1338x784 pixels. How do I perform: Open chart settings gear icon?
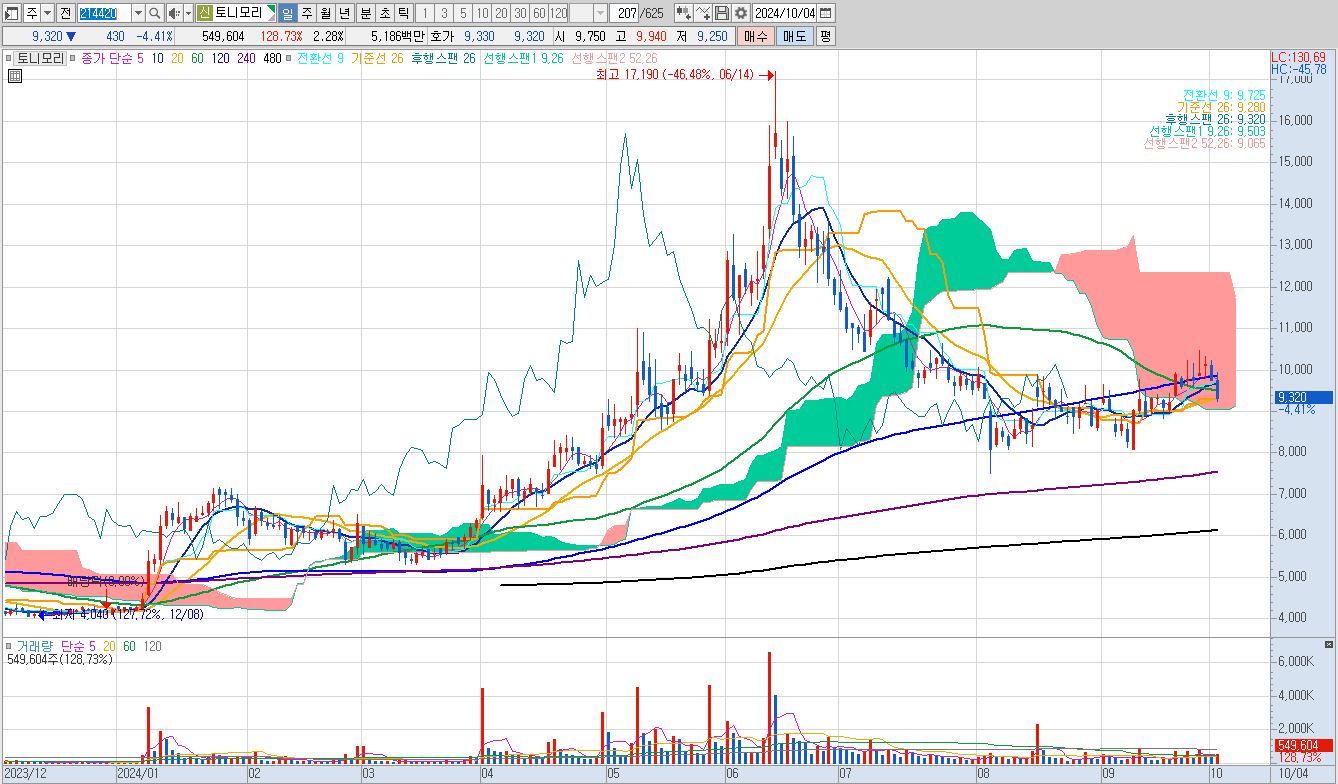pos(741,13)
